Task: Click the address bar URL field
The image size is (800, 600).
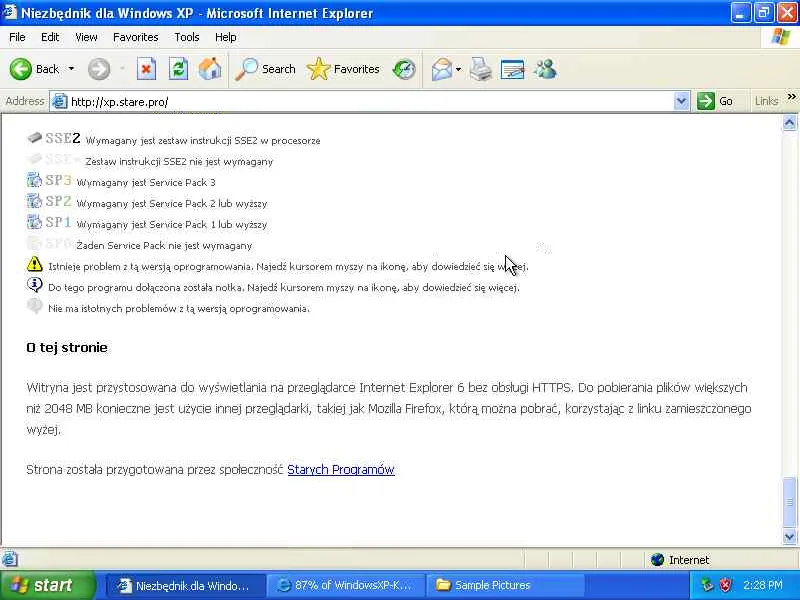Action: click(370, 102)
